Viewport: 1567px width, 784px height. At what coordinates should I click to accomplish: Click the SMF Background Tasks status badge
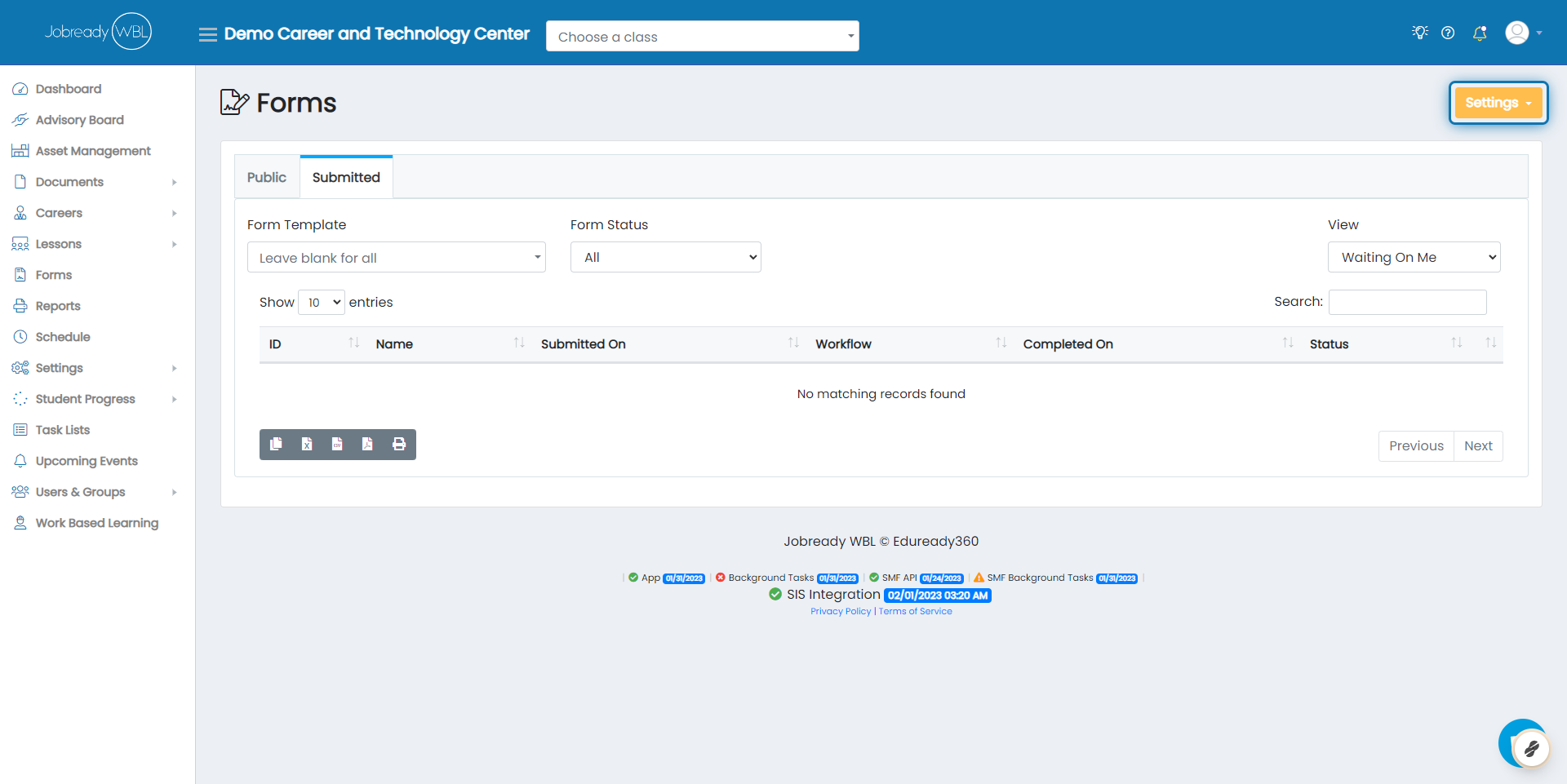coord(1116,578)
